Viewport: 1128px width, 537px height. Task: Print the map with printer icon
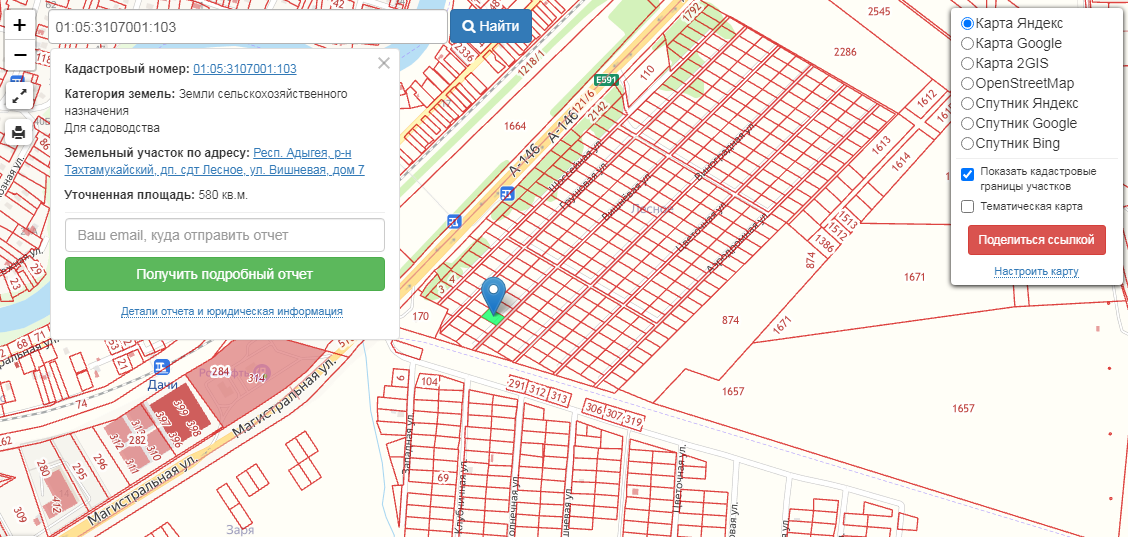(18, 132)
